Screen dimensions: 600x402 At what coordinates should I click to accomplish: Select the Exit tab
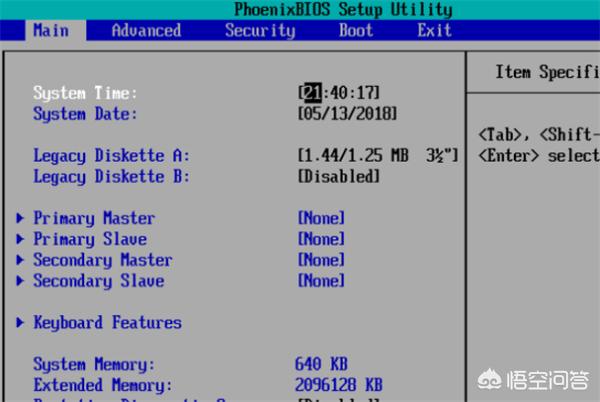click(x=434, y=30)
